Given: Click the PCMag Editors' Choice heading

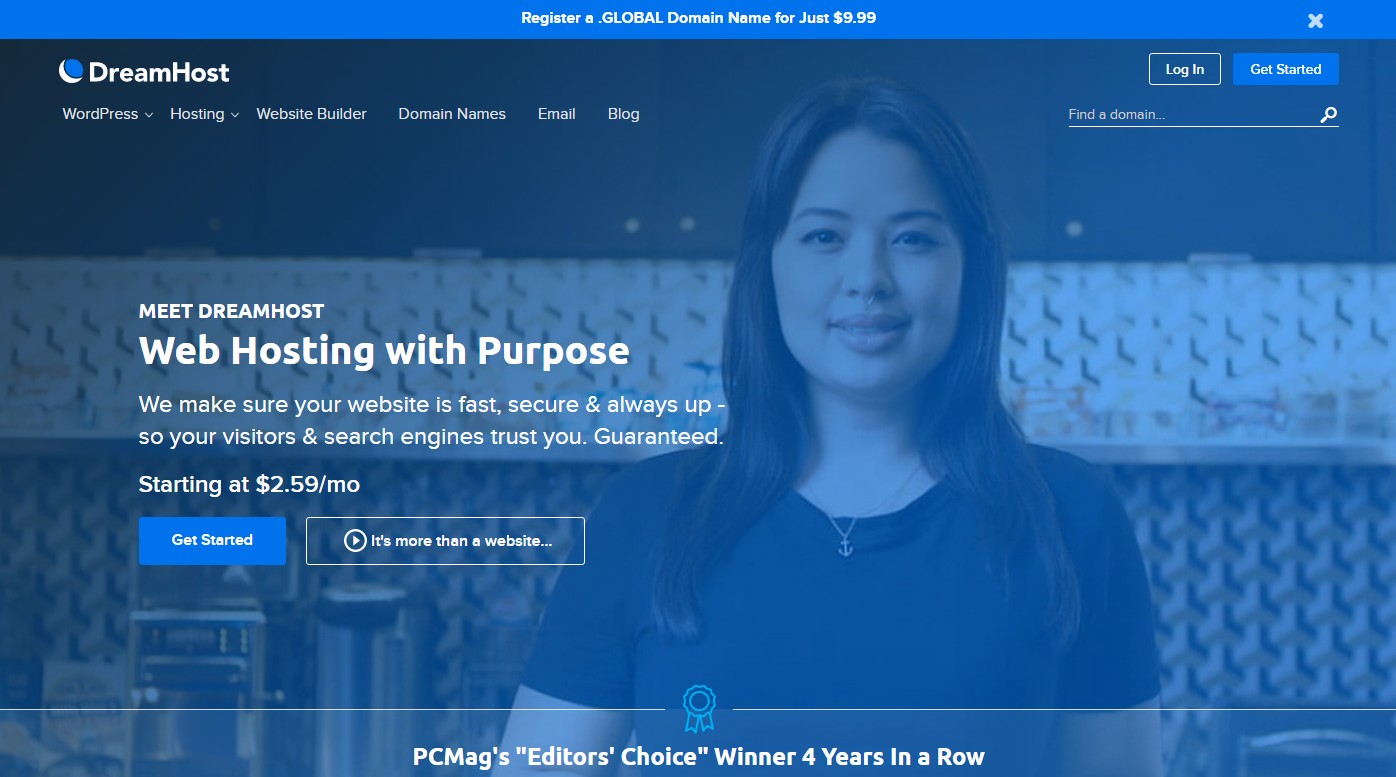Looking at the screenshot, I should 698,757.
